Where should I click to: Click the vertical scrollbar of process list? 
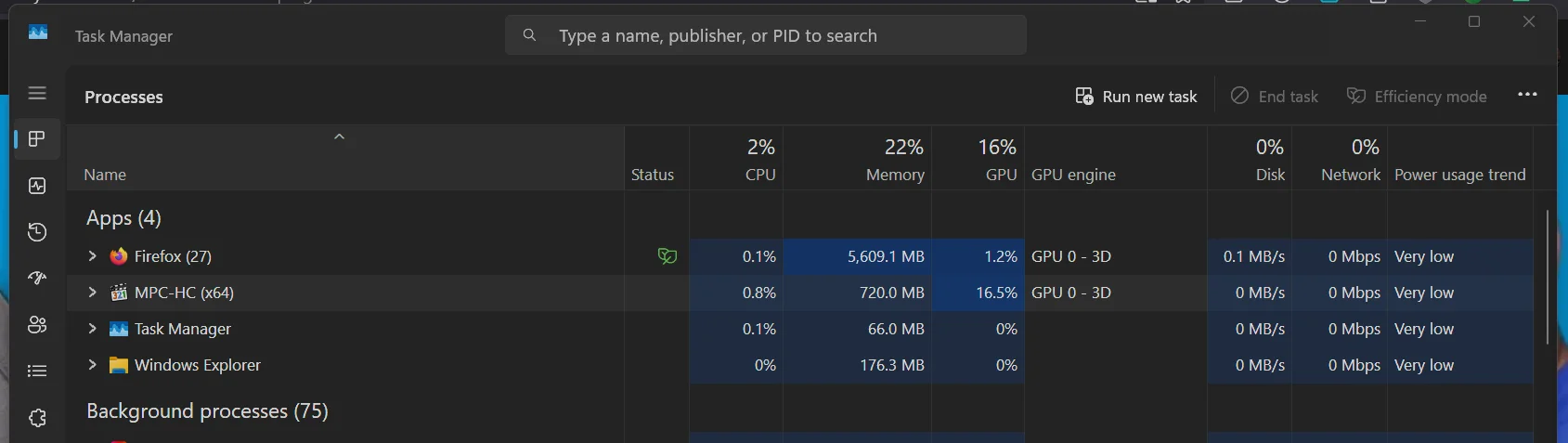click(x=1547, y=277)
